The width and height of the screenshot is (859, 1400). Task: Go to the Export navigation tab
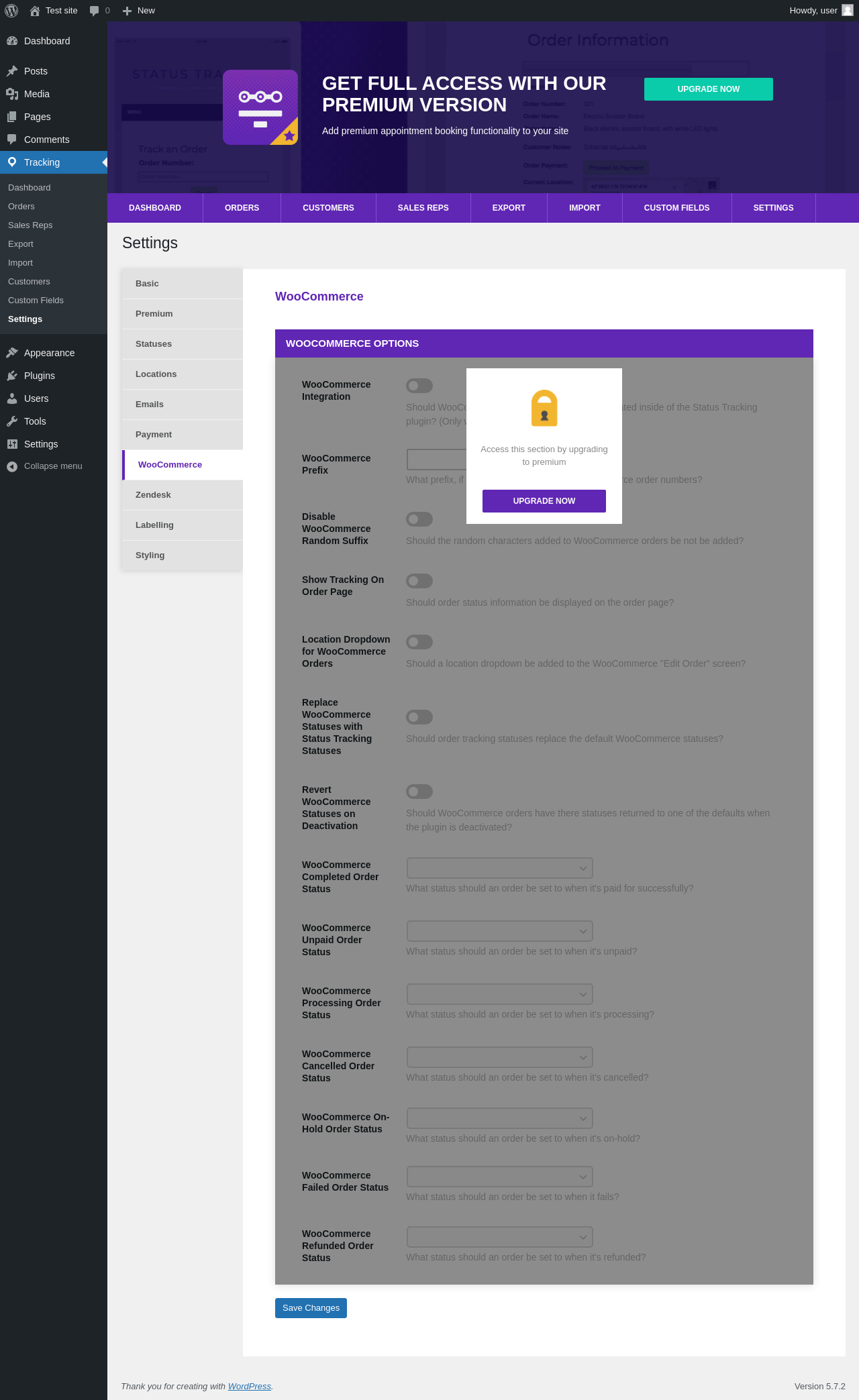509,208
